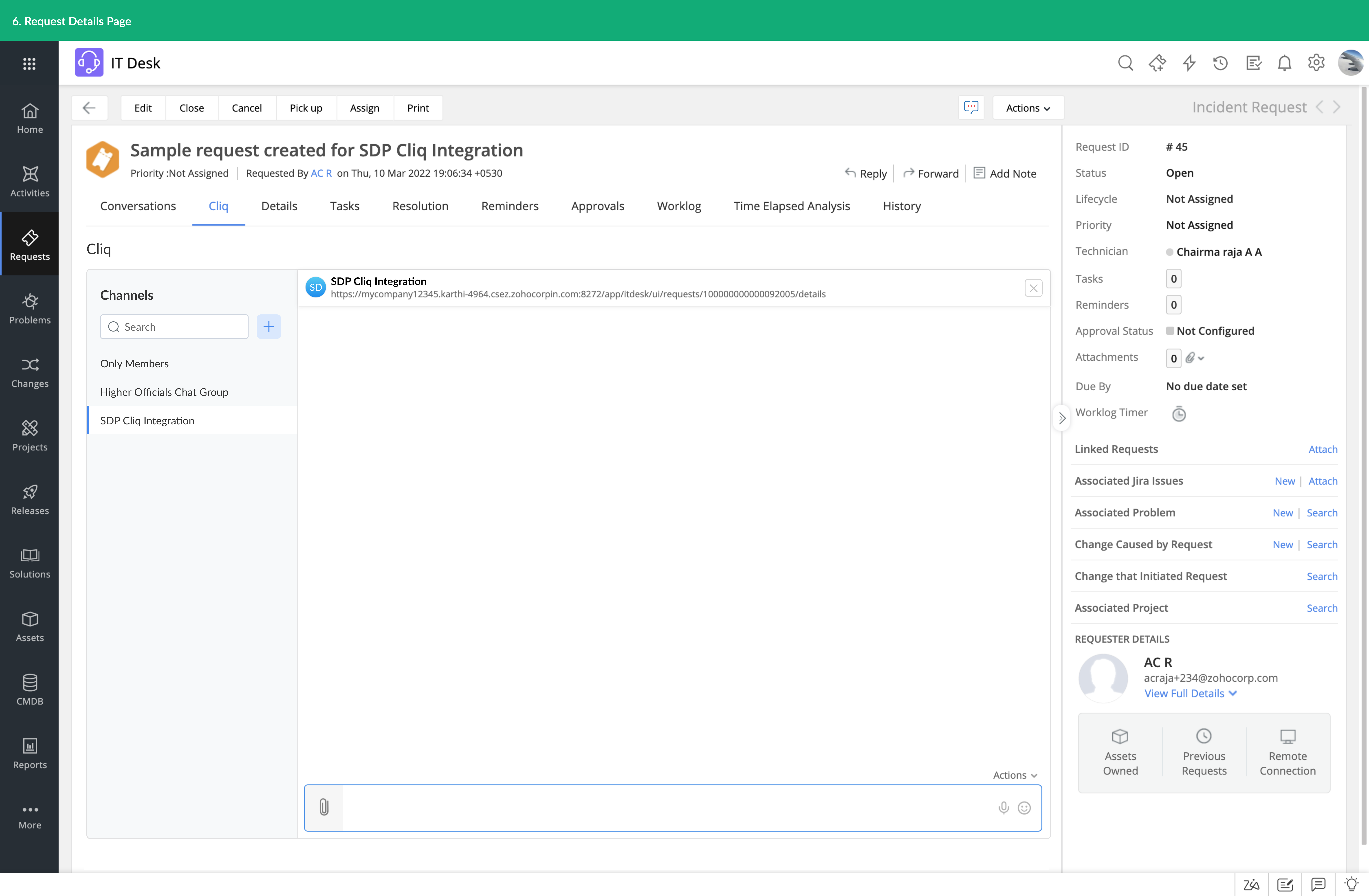Click the Channels search field
The height and width of the screenshot is (896, 1369).
174,327
